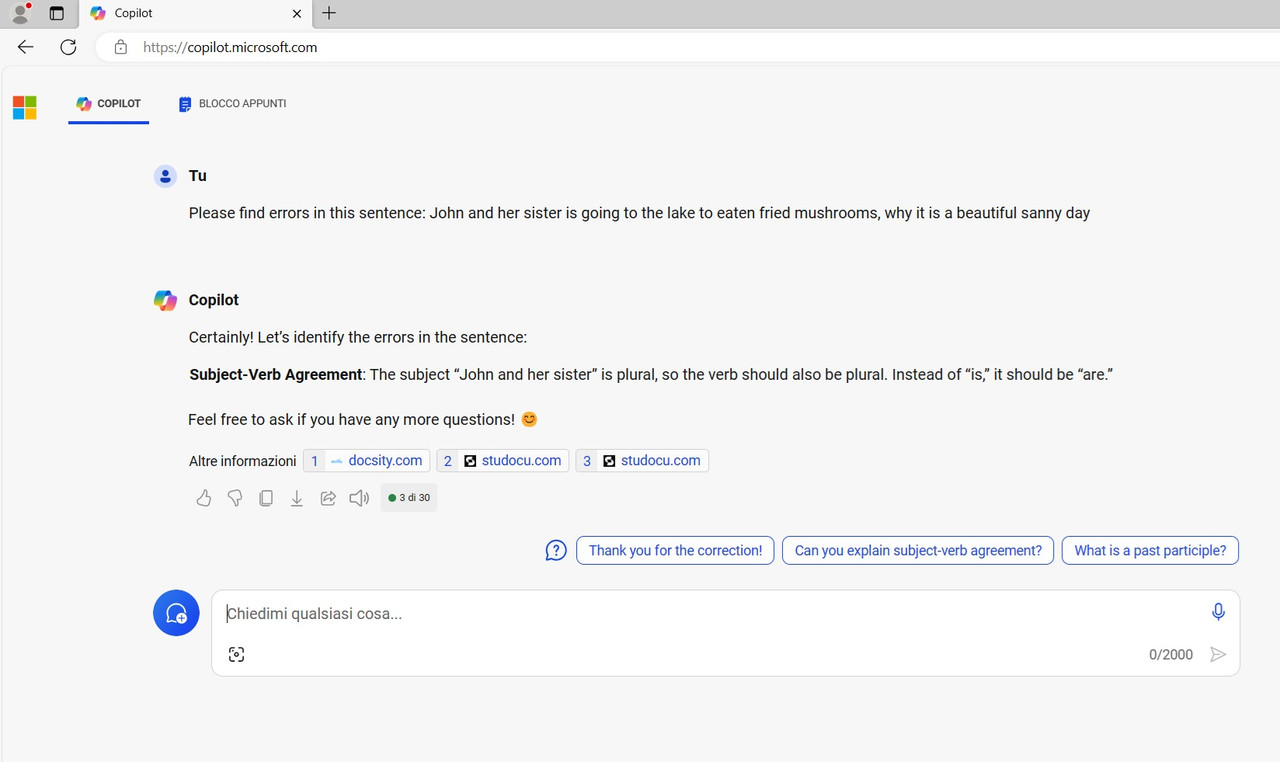
Task: Open source link 2 studocu.com
Action: [x=503, y=461]
